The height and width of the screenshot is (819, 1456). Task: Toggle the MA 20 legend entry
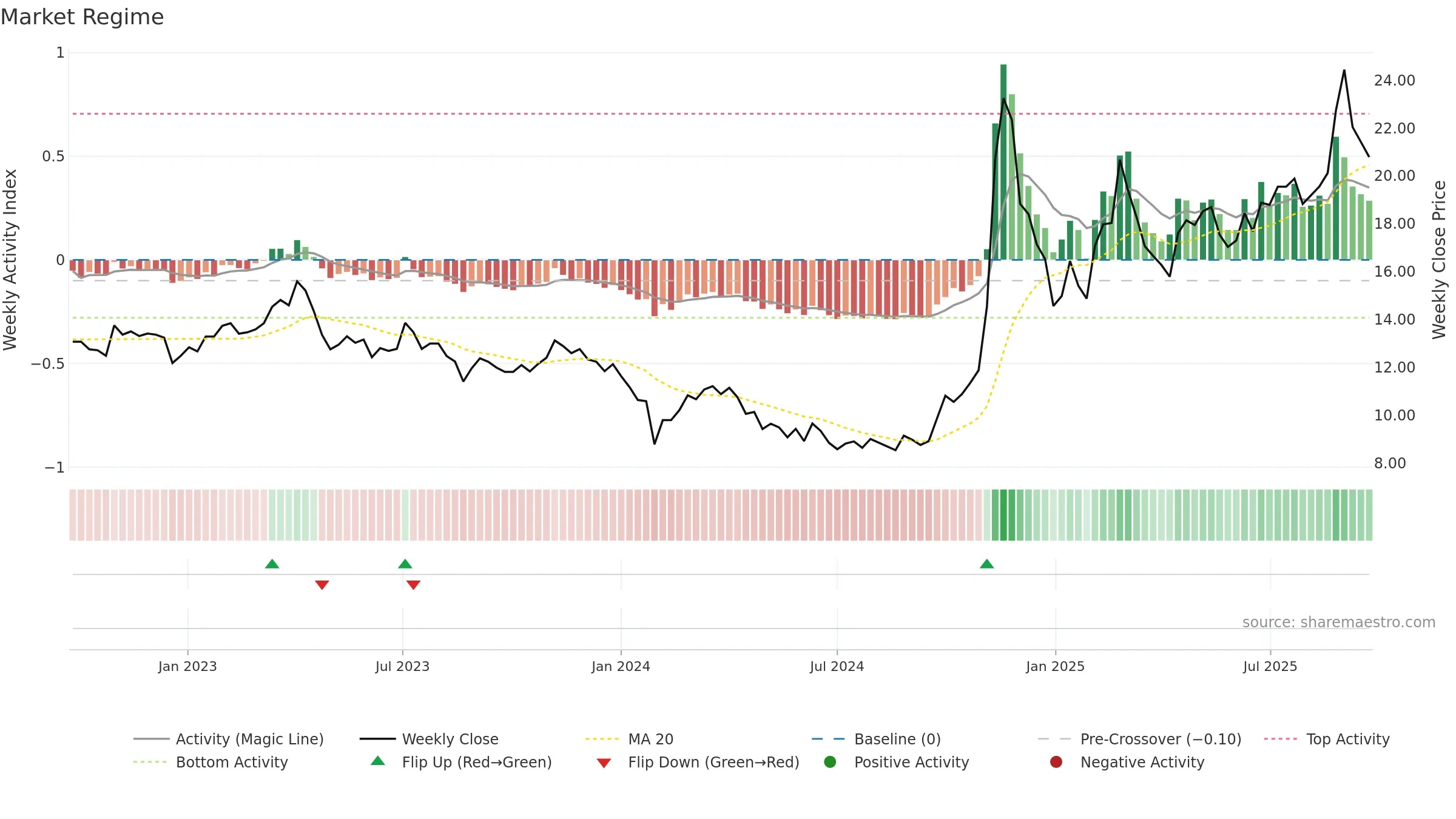[x=629, y=739]
